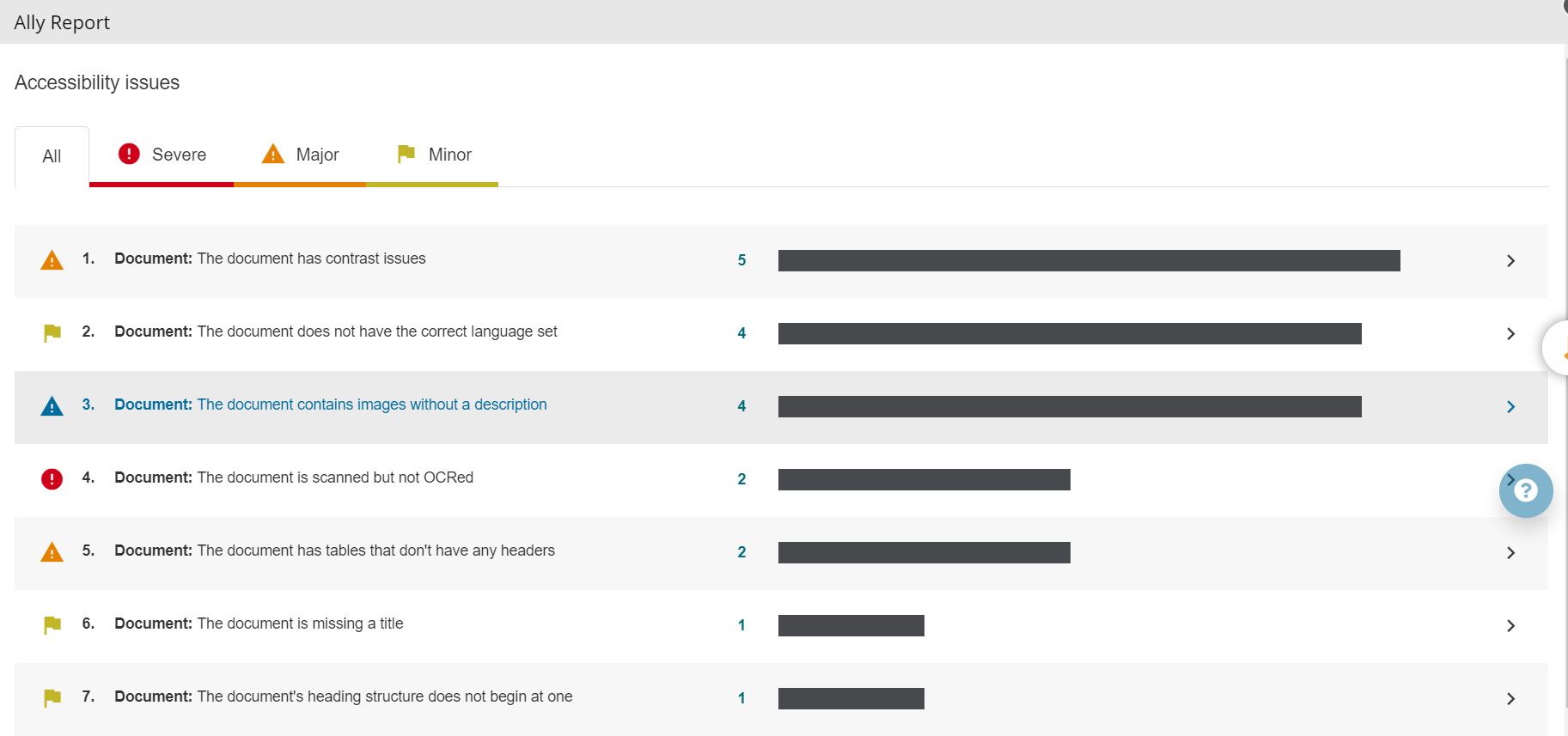The image size is (1568, 736).
Task: Click the yellow flag icon for missing title issue
Action: pyautogui.click(x=52, y=625)
